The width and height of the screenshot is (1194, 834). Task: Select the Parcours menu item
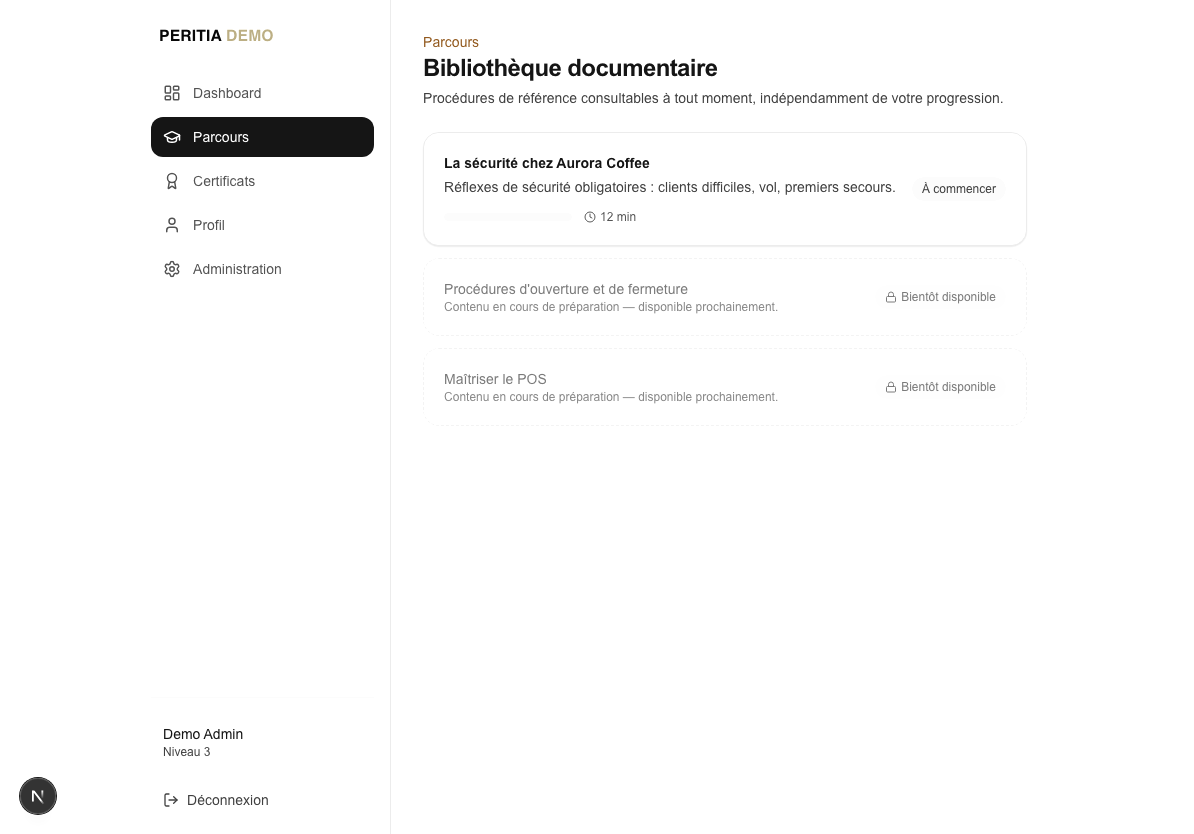coord(262,137)
